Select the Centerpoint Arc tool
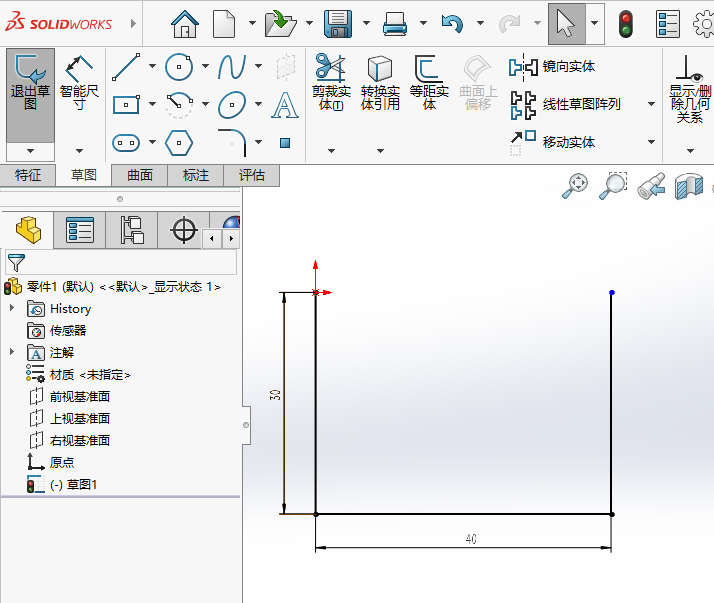Image resolution: width=714 pixels, height=603 pixels. click(179, 105)
